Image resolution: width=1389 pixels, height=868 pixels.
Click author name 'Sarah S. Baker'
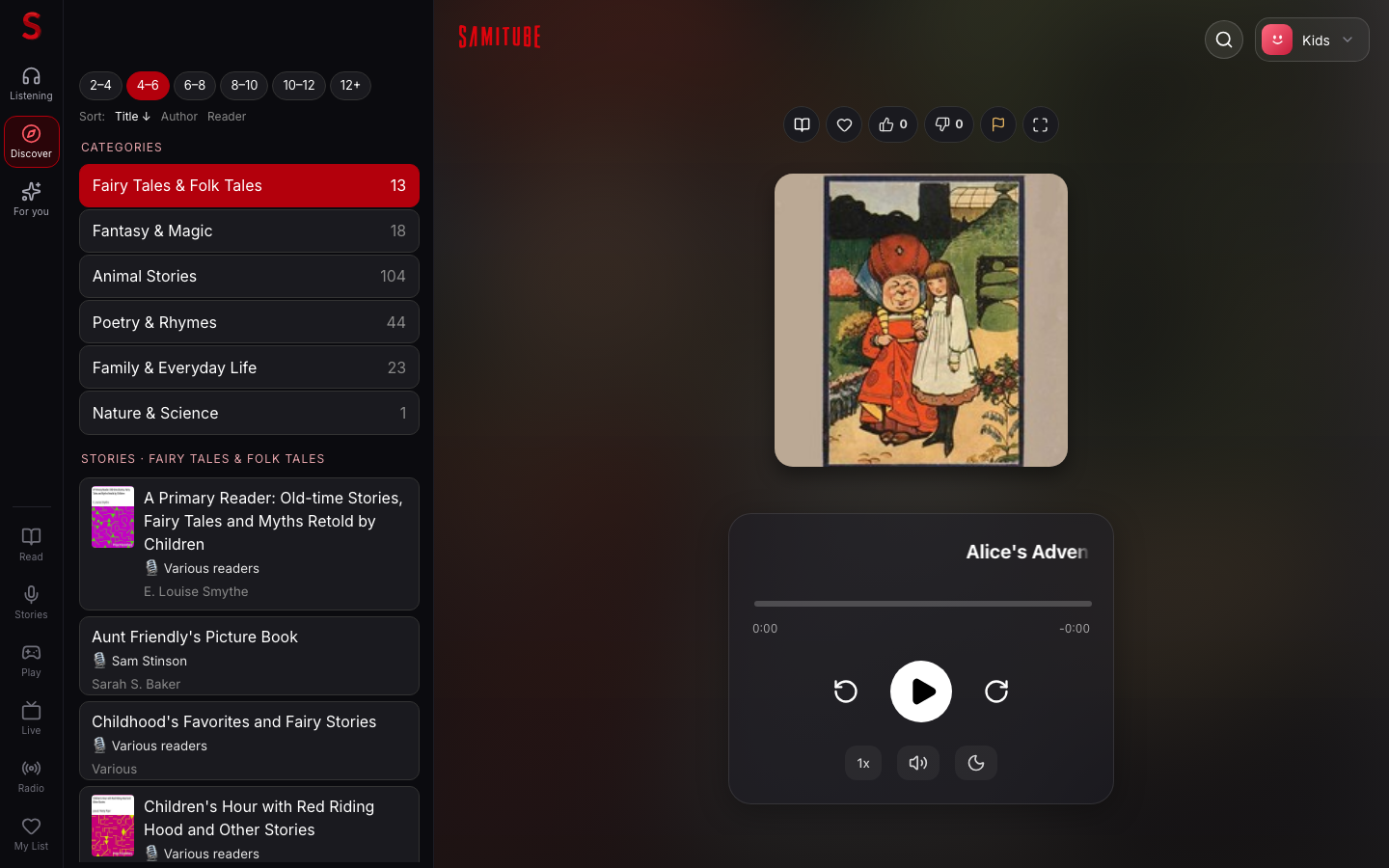(136, 684)
